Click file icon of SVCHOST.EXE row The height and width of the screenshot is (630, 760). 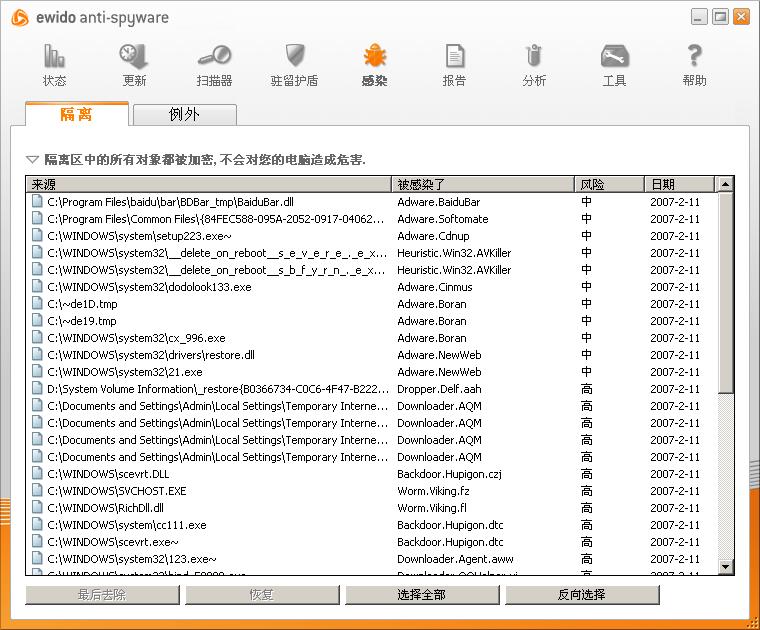pos(37,490)
